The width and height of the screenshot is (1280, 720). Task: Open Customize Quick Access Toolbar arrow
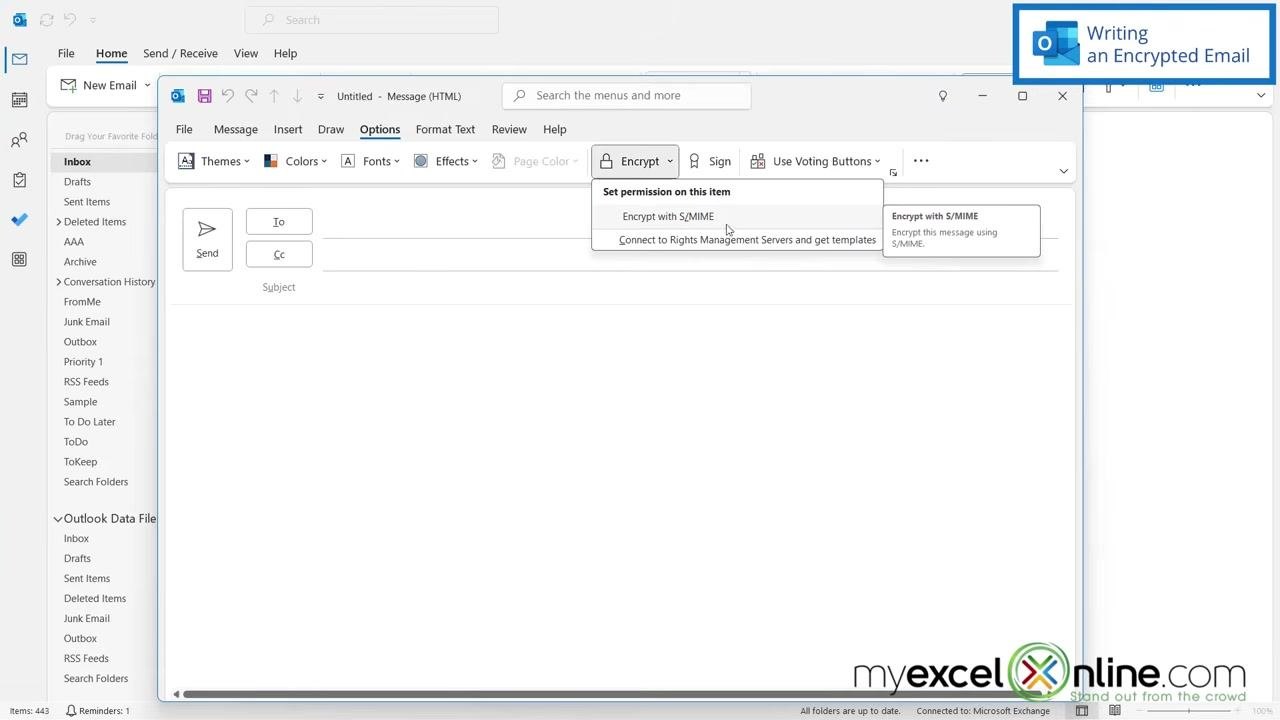321,97
